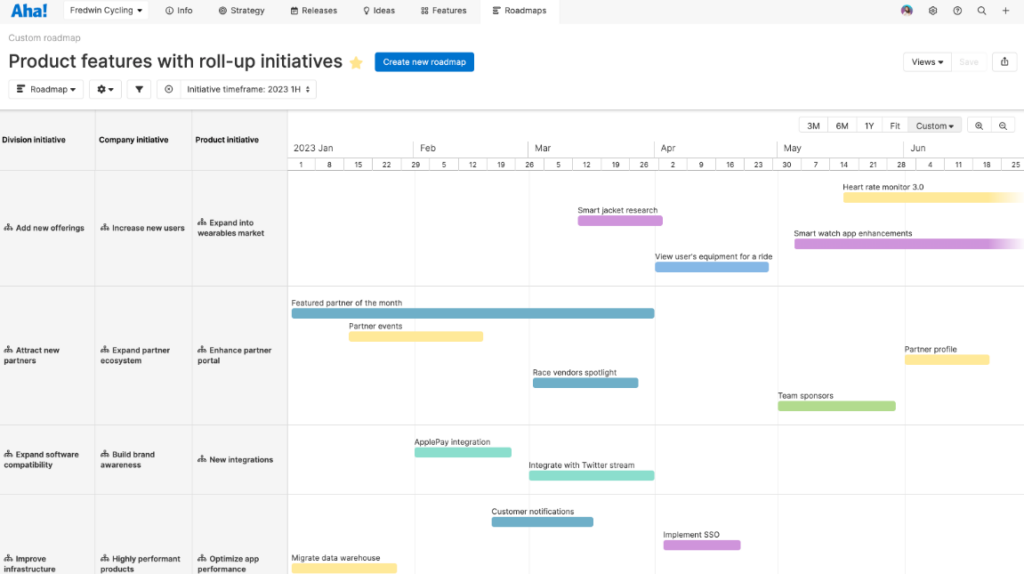
Task: Open the search magnifier in top bar
Action: [981, 11]
